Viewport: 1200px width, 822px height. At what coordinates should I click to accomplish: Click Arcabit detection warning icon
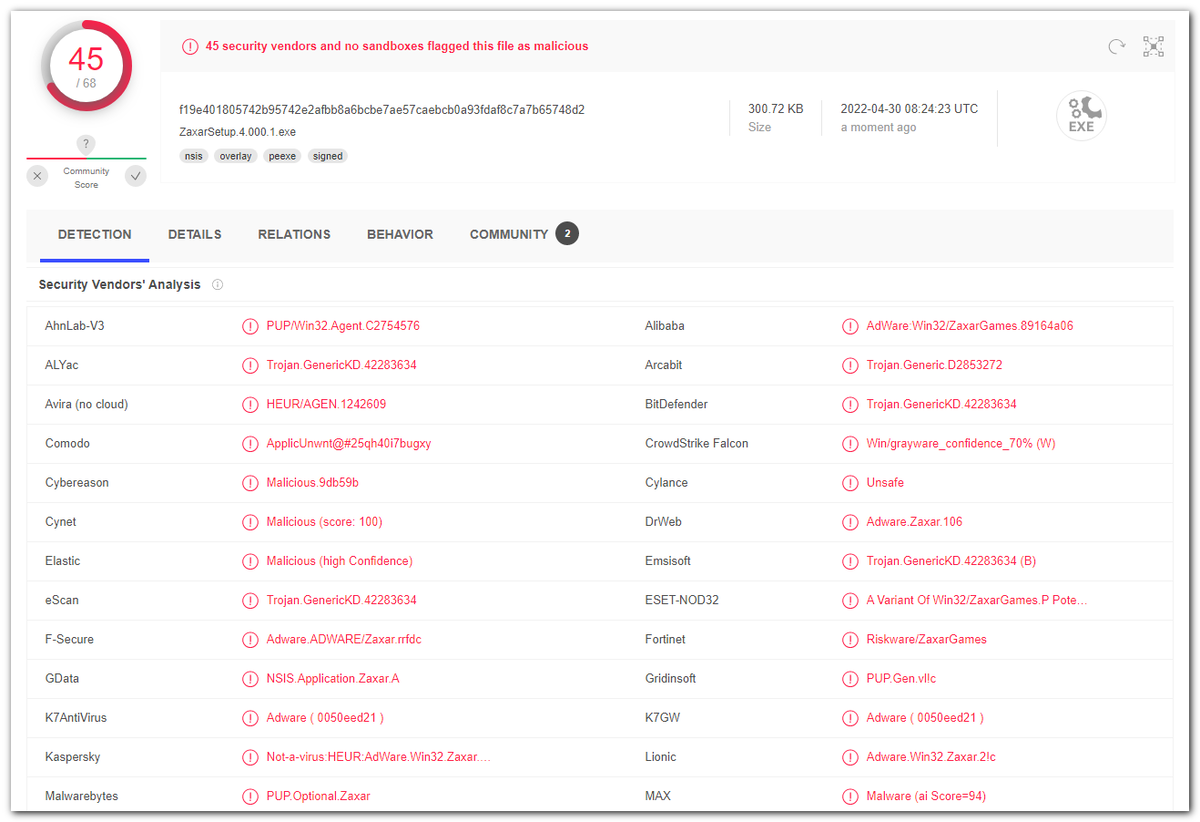850,365
